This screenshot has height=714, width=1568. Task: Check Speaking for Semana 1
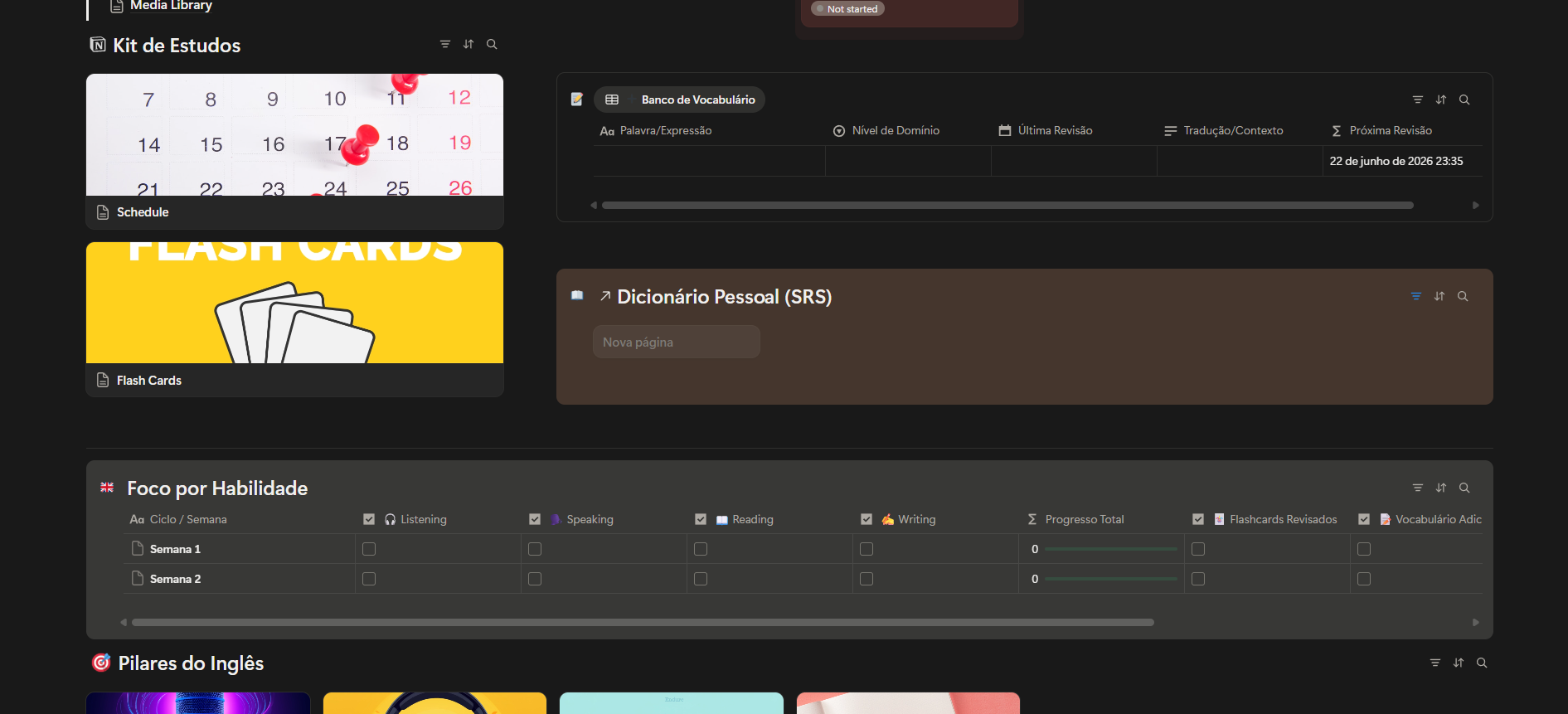[535, 549]
